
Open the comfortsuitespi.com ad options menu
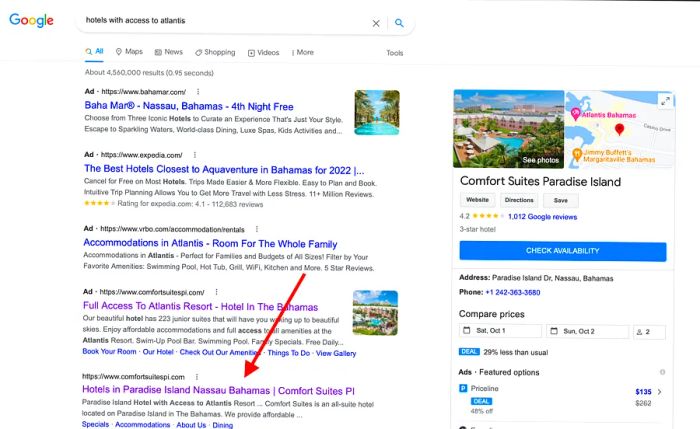(x=217, y=292)
